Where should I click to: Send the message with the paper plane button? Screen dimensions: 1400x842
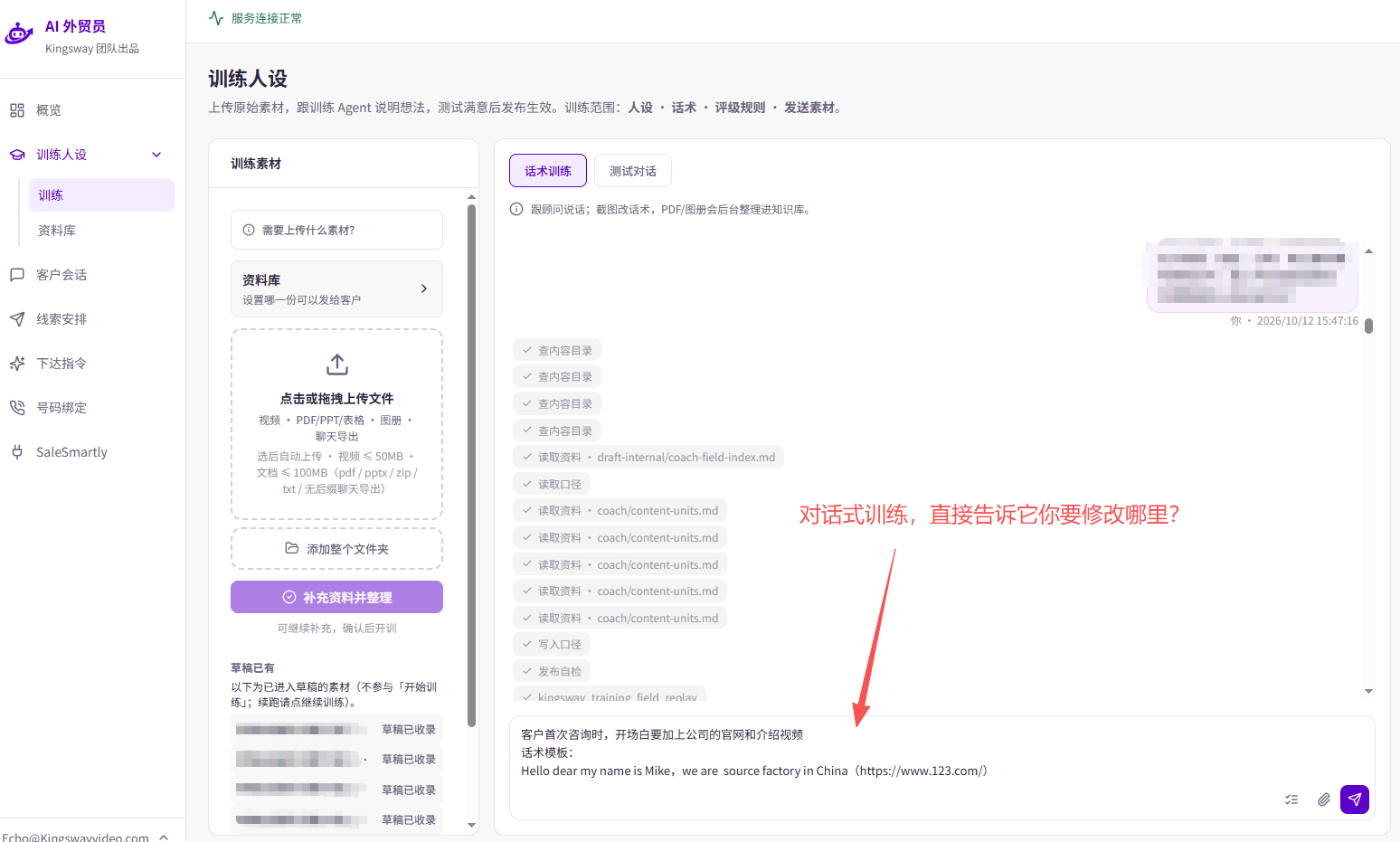[1355, 799]
